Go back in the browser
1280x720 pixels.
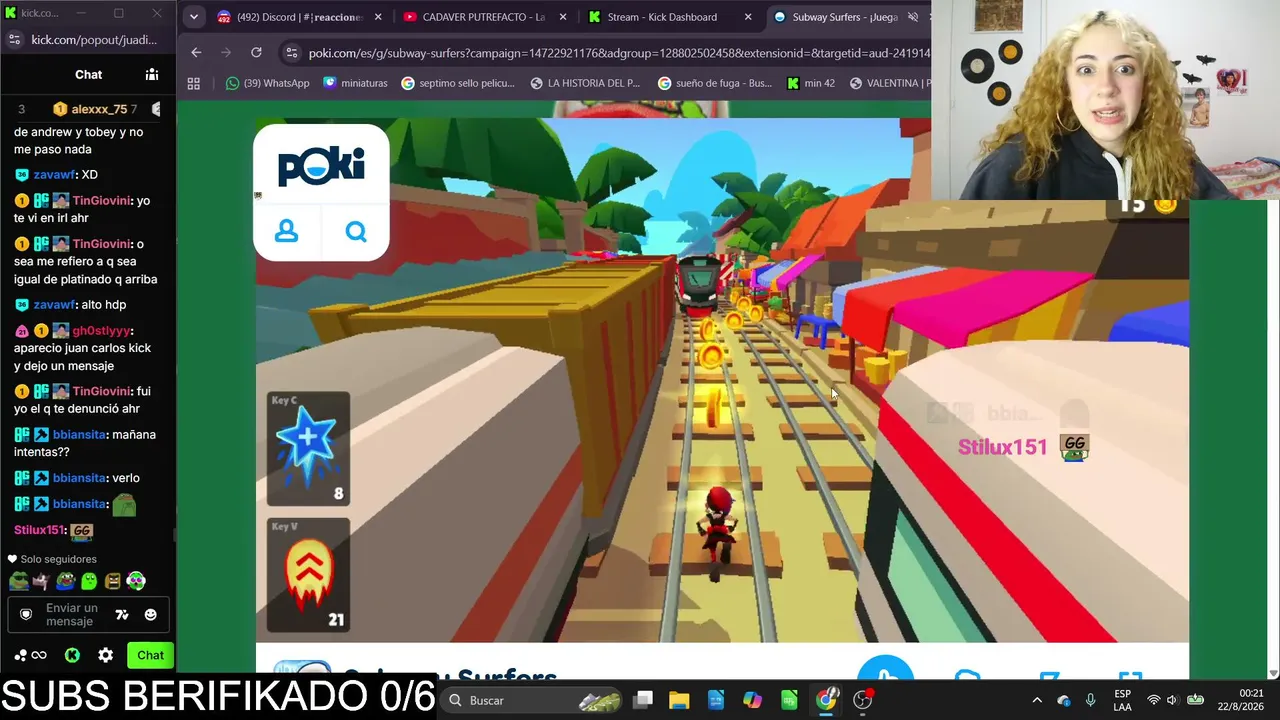pyautogui.click(x=196, y=53)
